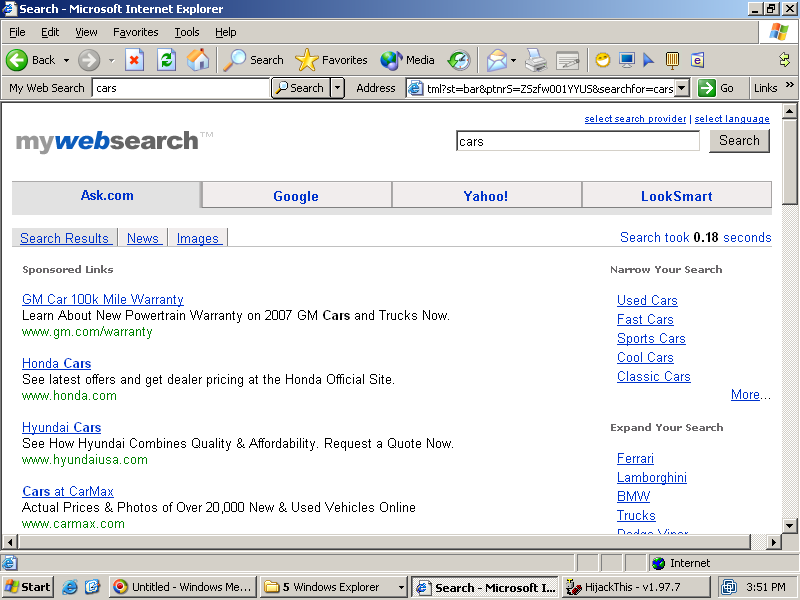
Task: Click the green Go arrow button
Action: tap(707, 88)
